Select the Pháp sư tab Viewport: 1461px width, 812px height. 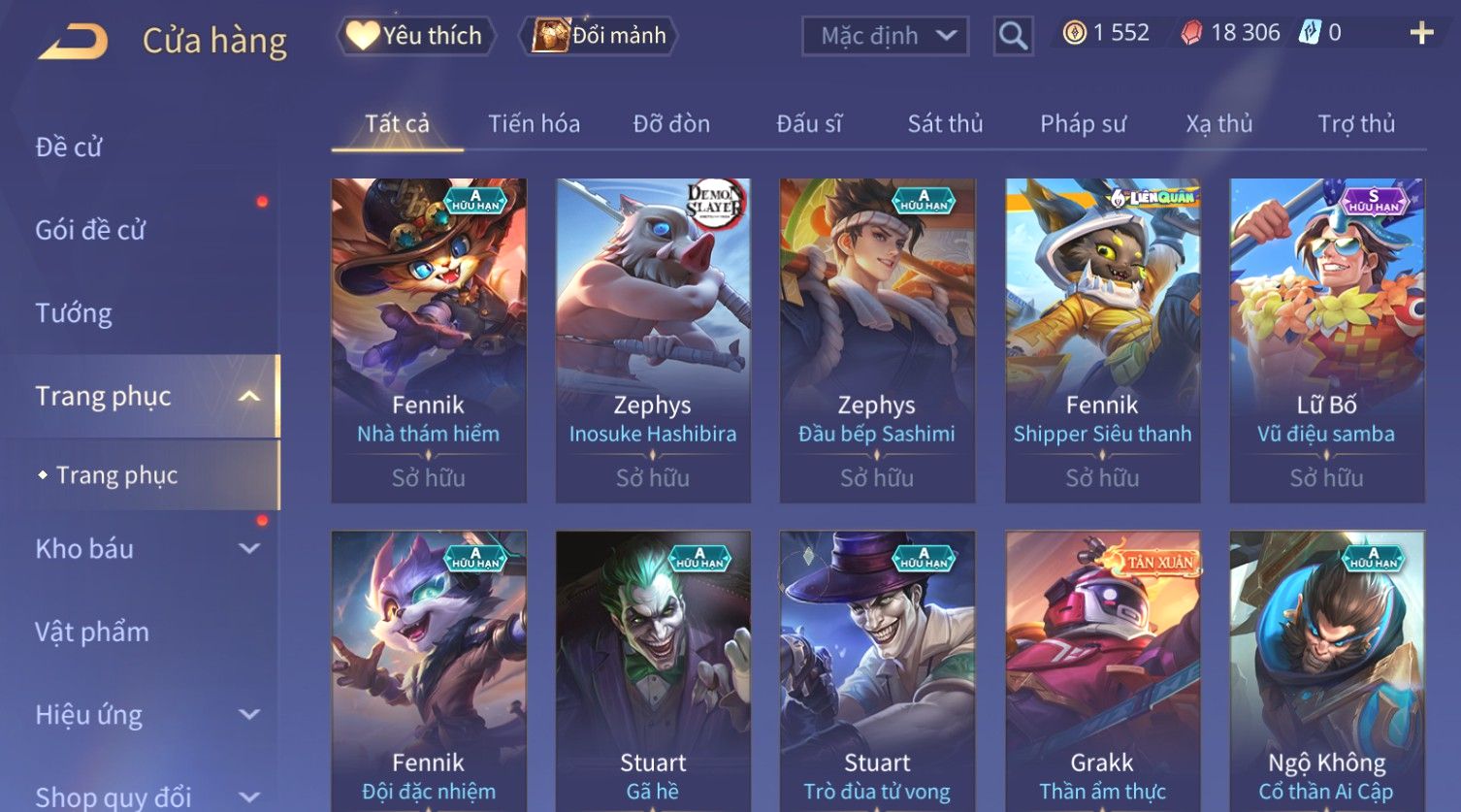pos(1083,124)
